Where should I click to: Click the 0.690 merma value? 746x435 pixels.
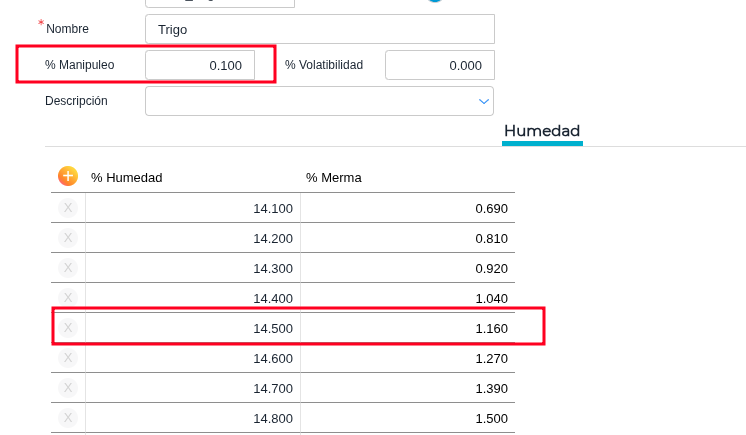click(408, 208)
